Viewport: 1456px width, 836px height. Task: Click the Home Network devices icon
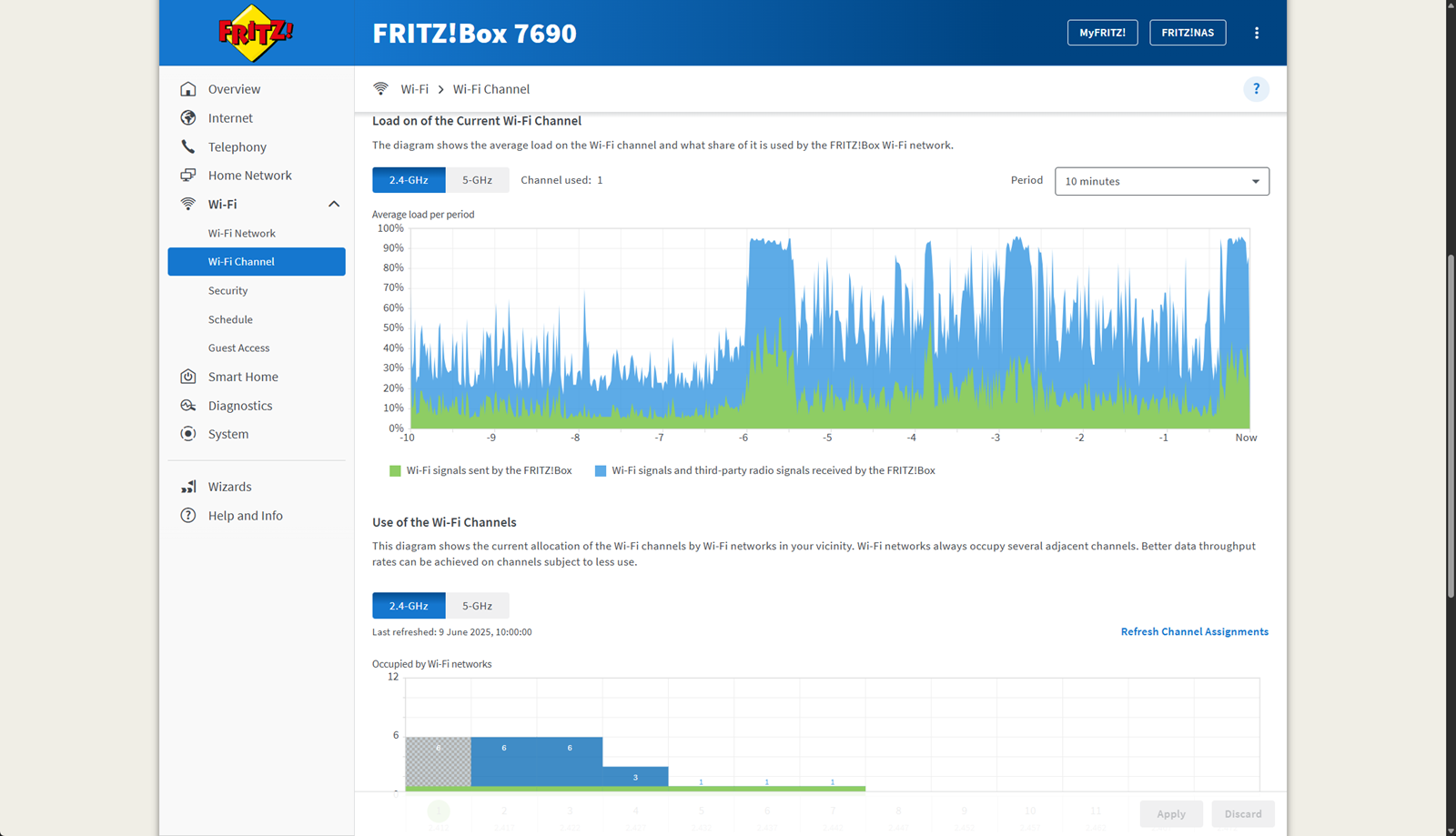(x=188, y=175)
